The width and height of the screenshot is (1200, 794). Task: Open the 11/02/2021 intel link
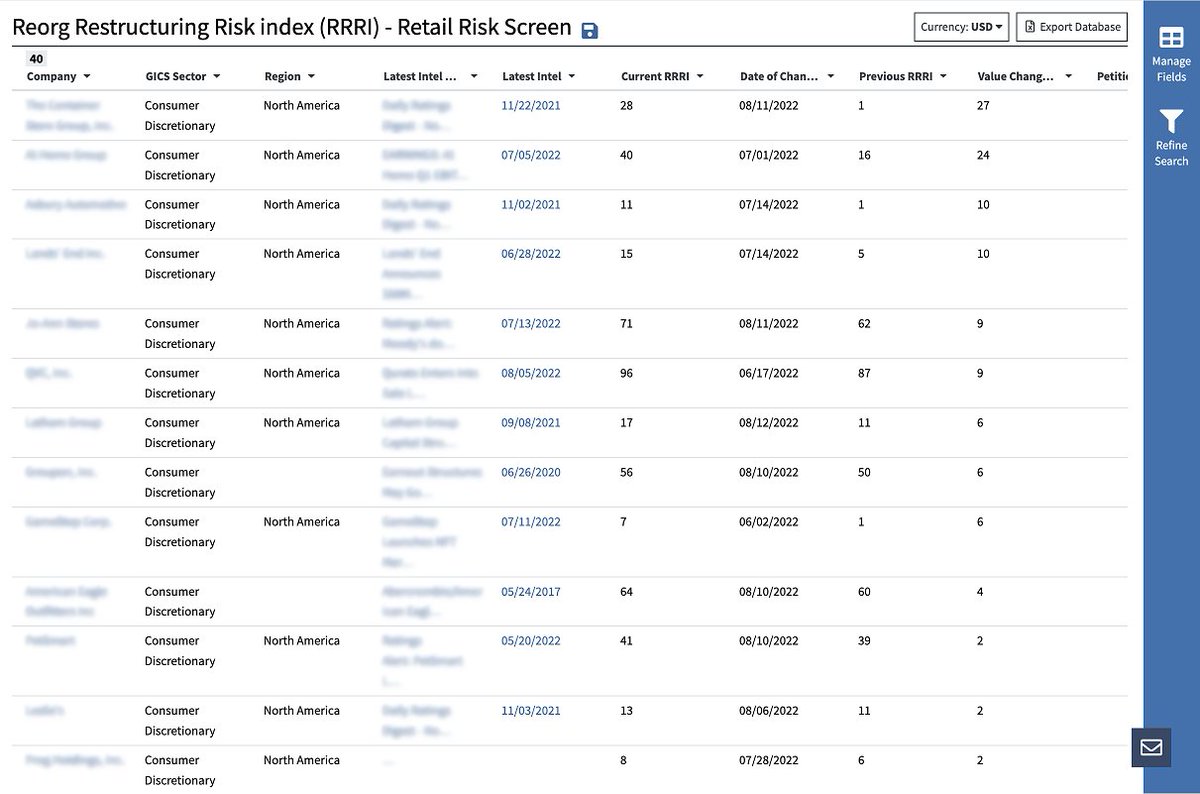[x=531, y=204]
